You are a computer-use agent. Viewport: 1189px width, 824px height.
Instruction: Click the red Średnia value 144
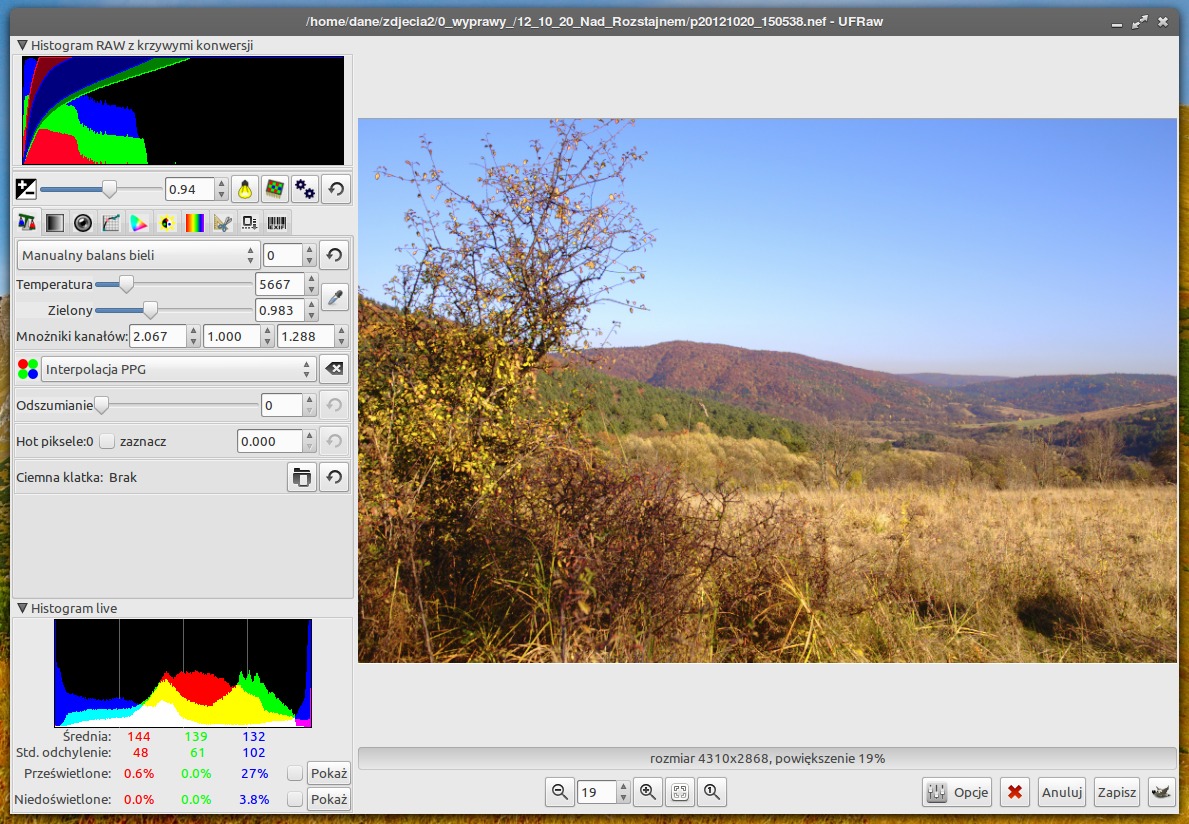[x=139, y=736]
